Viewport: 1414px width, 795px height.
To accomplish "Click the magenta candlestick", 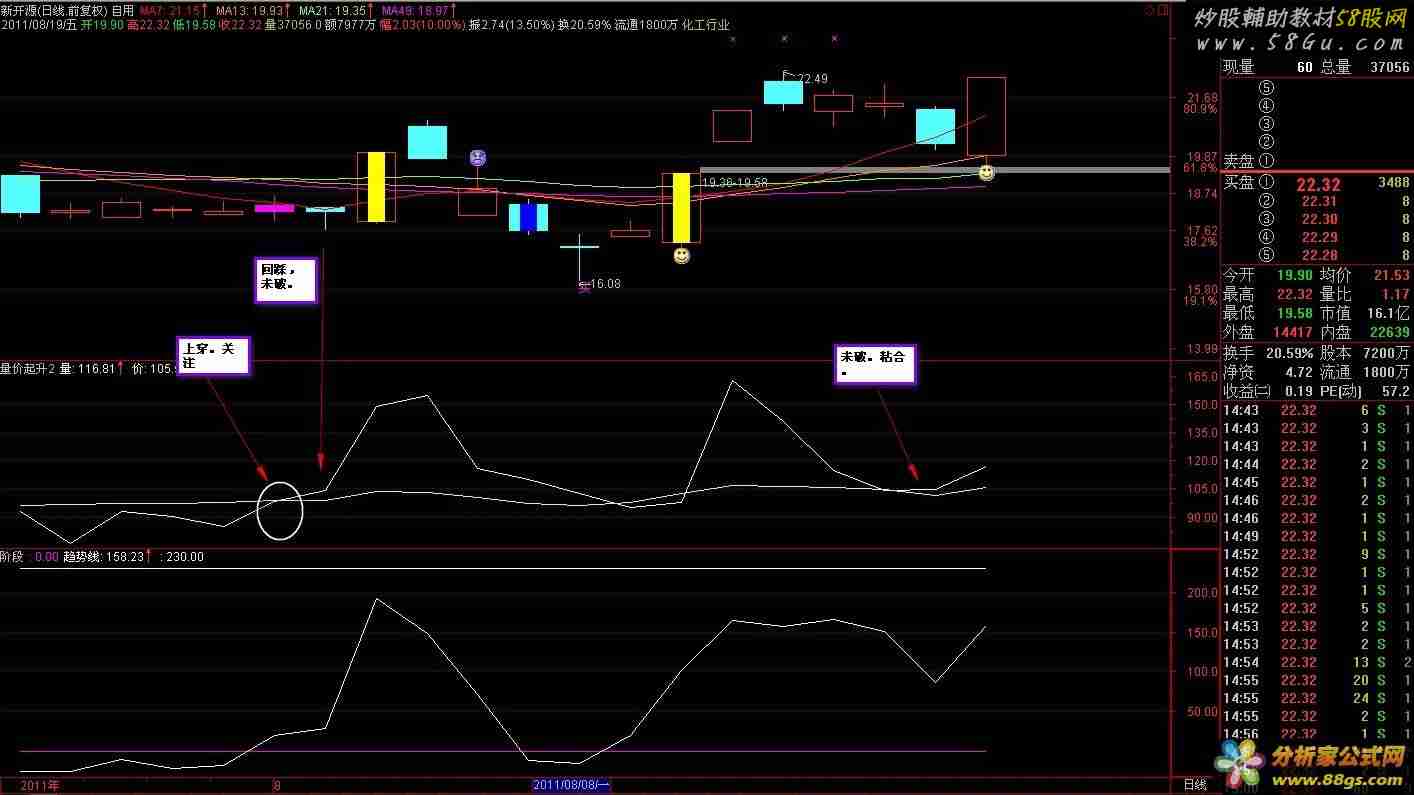I will tap(274, 208).
